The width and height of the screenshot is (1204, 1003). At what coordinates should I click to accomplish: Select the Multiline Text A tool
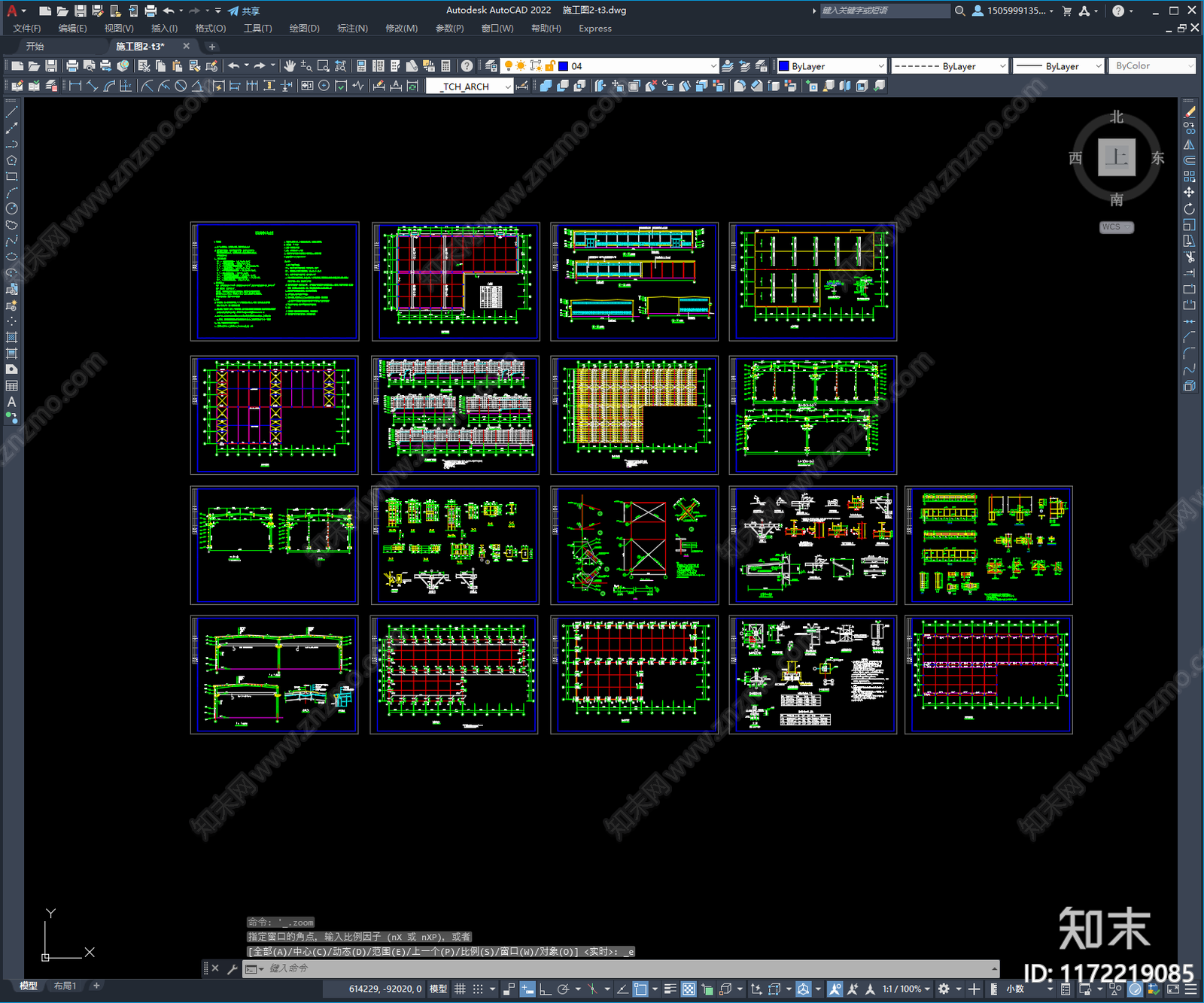[x=11, y=402]
